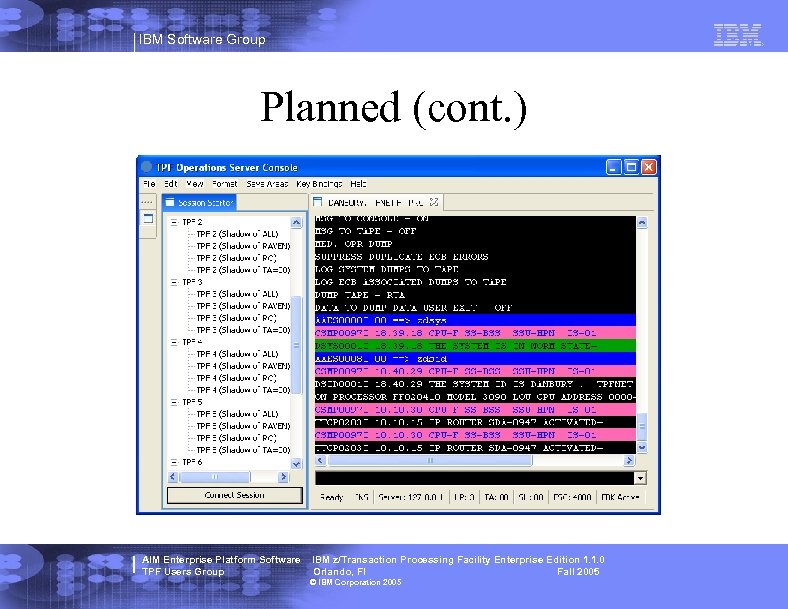Maximize the TPF Operations Server Console window
The image size is (788, 609).
631,167
